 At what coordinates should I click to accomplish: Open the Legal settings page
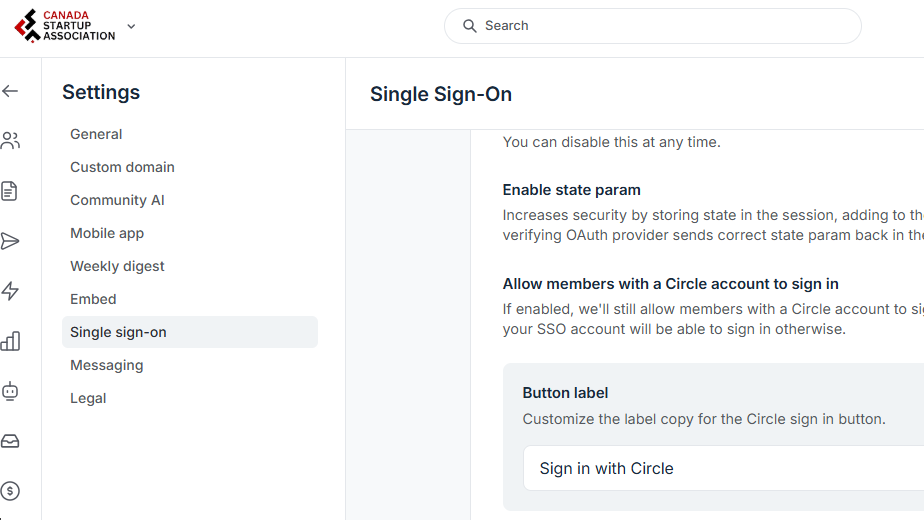88,398
